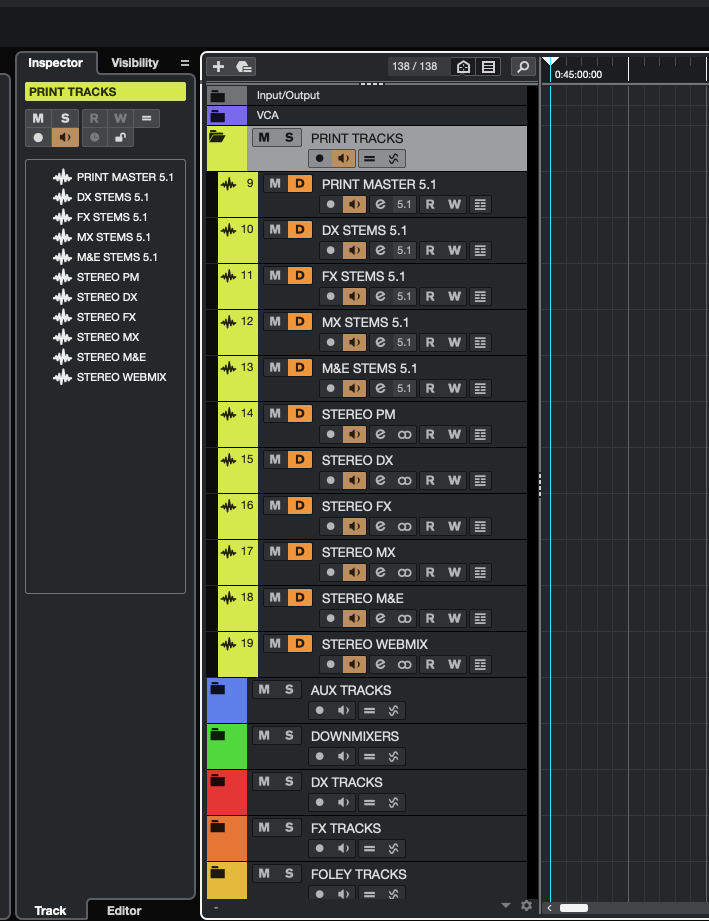Click the expand automation icon on DX TRACKS
This screenshot has height=921, width=709.
pyautogui.click(x=394, y=802)
